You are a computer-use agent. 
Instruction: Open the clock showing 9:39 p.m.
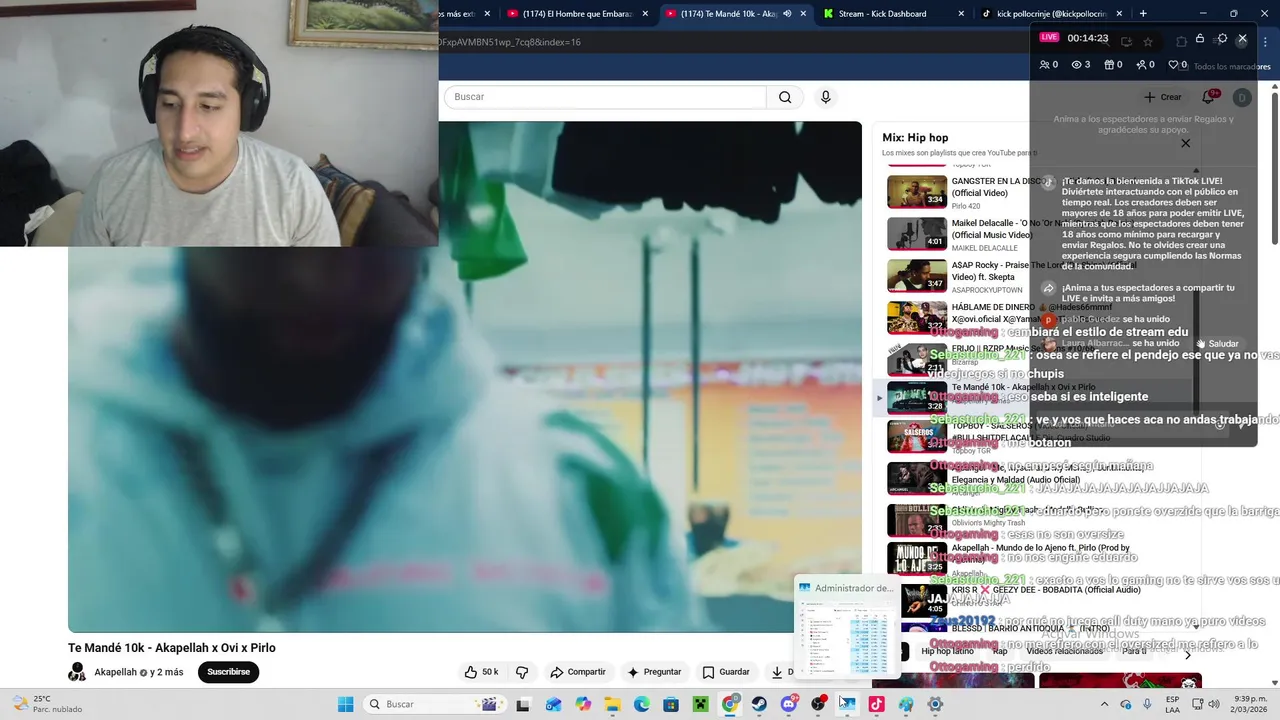pos(1249,704)
